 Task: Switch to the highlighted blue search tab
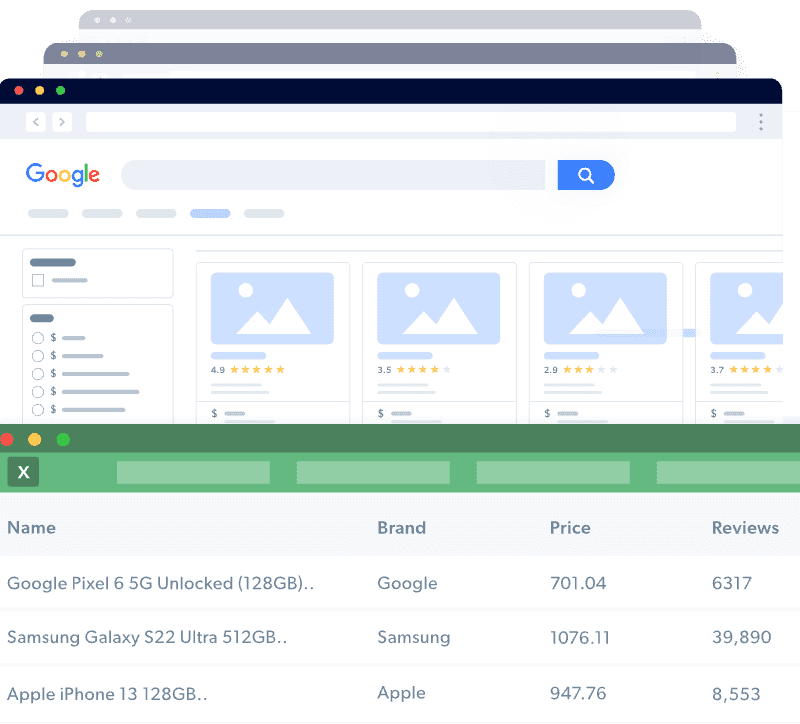(x=210, y=213)
